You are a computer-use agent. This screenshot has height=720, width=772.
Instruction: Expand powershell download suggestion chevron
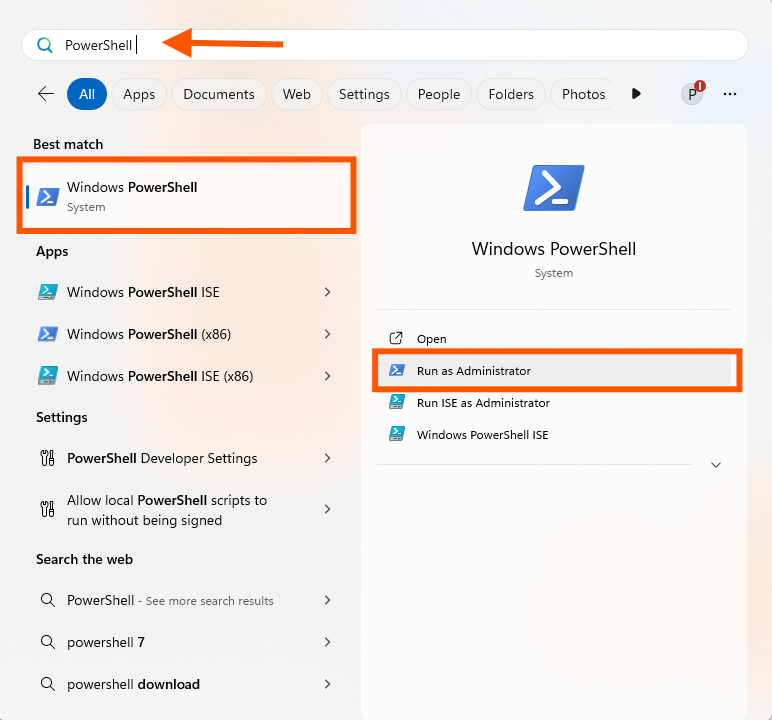(327, 684)
